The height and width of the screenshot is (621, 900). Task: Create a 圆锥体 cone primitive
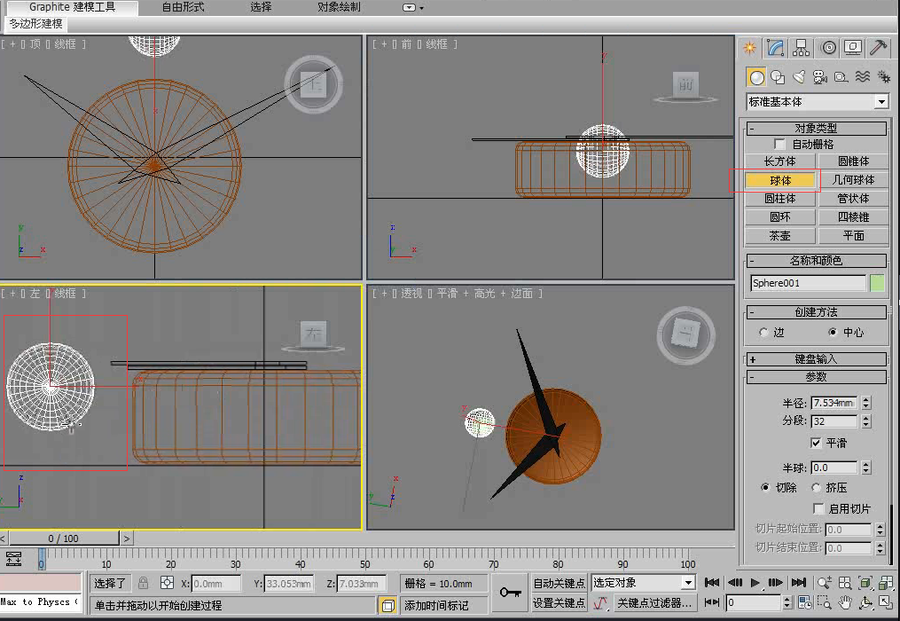pyautogui.click(x=853, y=161)
